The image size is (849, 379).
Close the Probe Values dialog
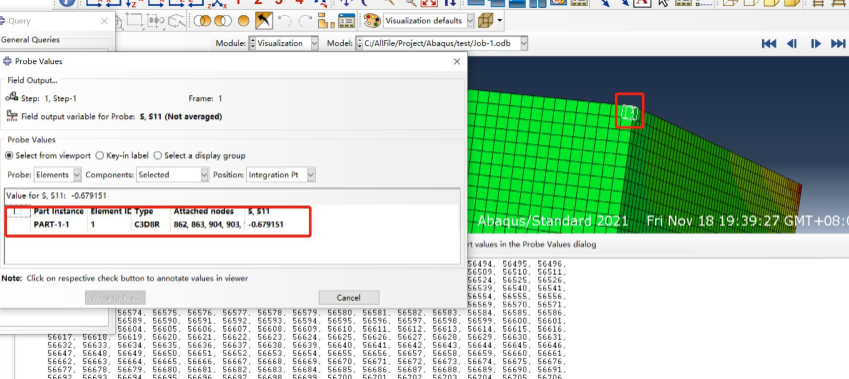pos(456,61)
